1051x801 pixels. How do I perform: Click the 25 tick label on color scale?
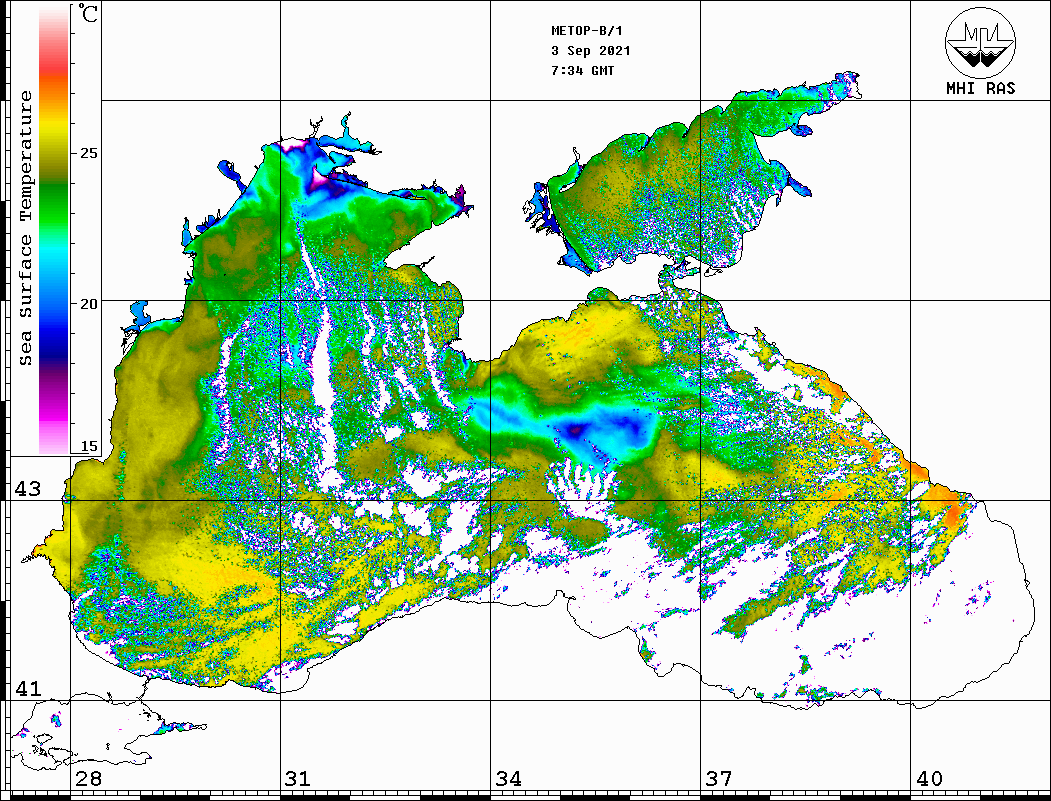click(88, 153)
